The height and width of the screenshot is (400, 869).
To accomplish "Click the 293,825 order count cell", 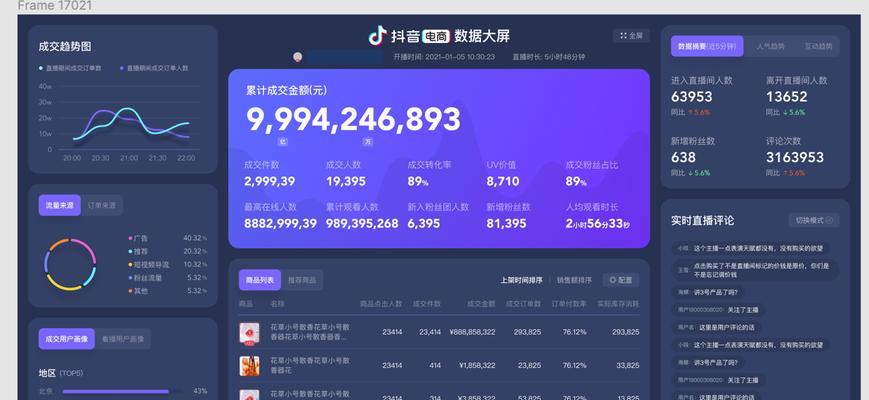I will [527, 332].
